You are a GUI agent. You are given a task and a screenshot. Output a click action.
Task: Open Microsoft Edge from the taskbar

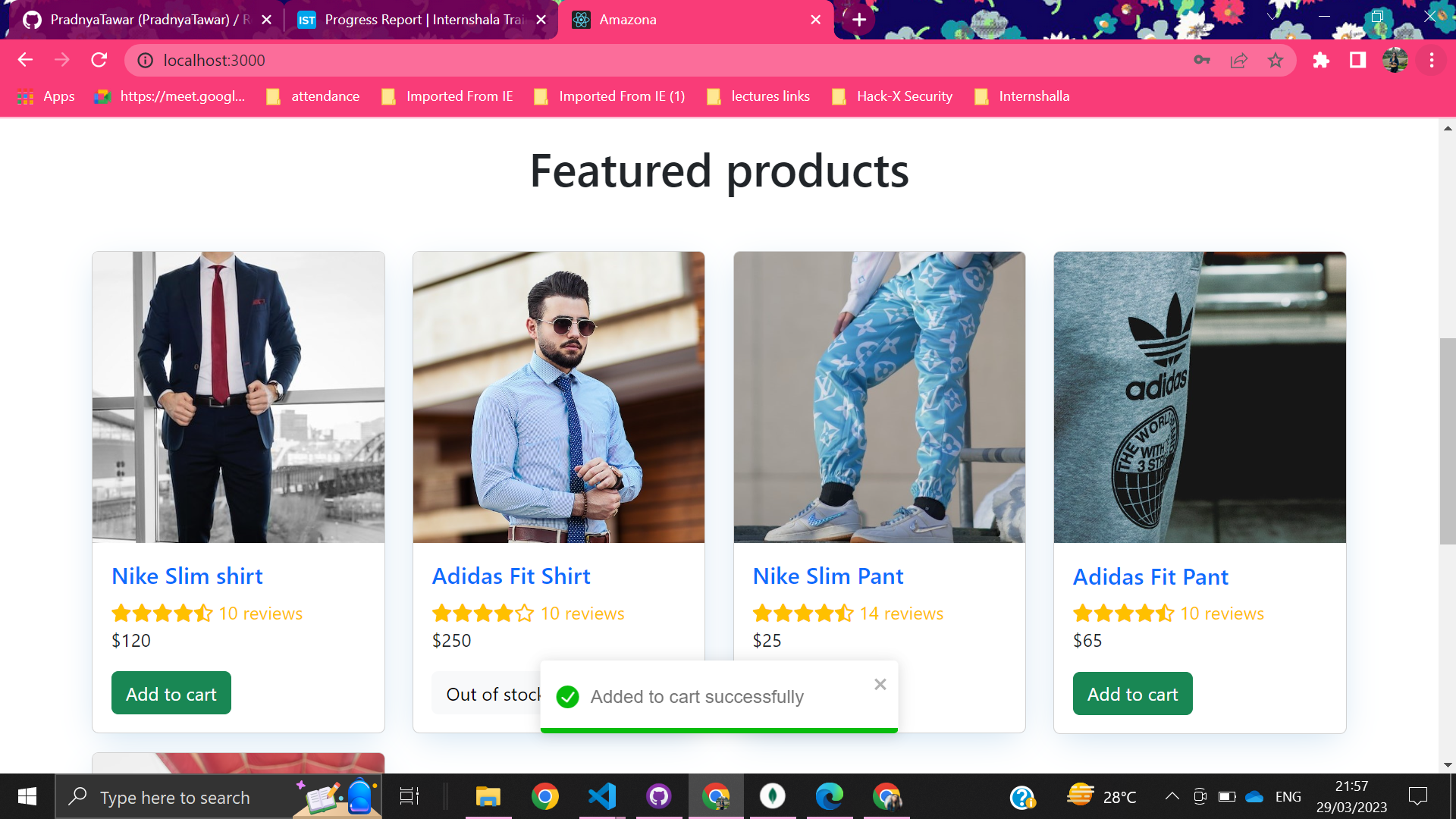(829, 796)
